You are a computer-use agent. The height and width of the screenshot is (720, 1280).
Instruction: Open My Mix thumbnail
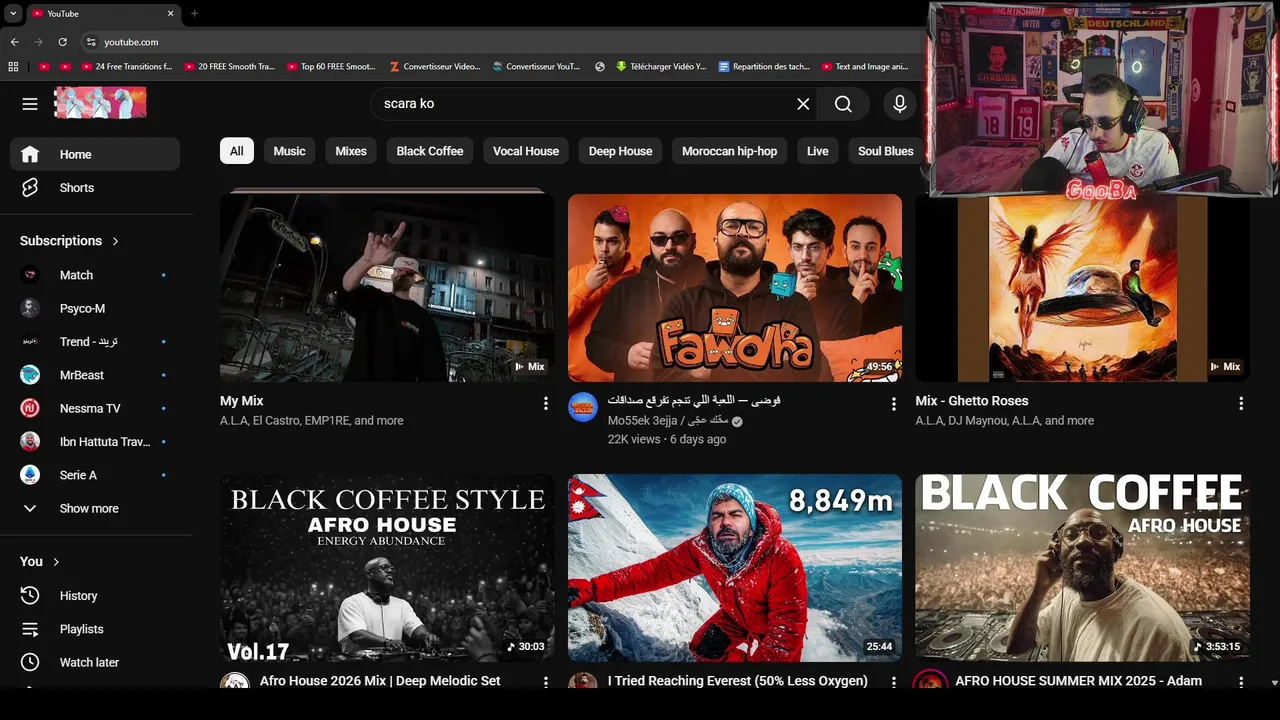coord(387,288)
